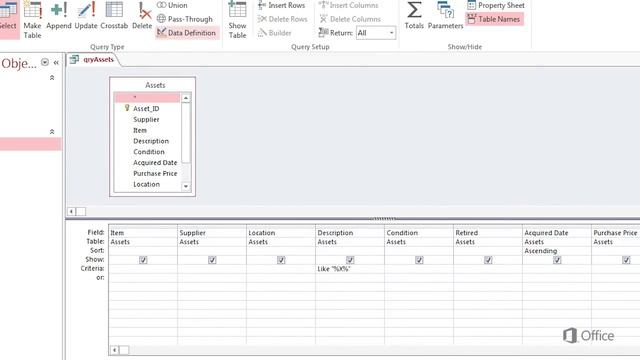This screenshot has height=360, width=640.
Task: Uncheck Show for Location column
Action: point(281,260)
